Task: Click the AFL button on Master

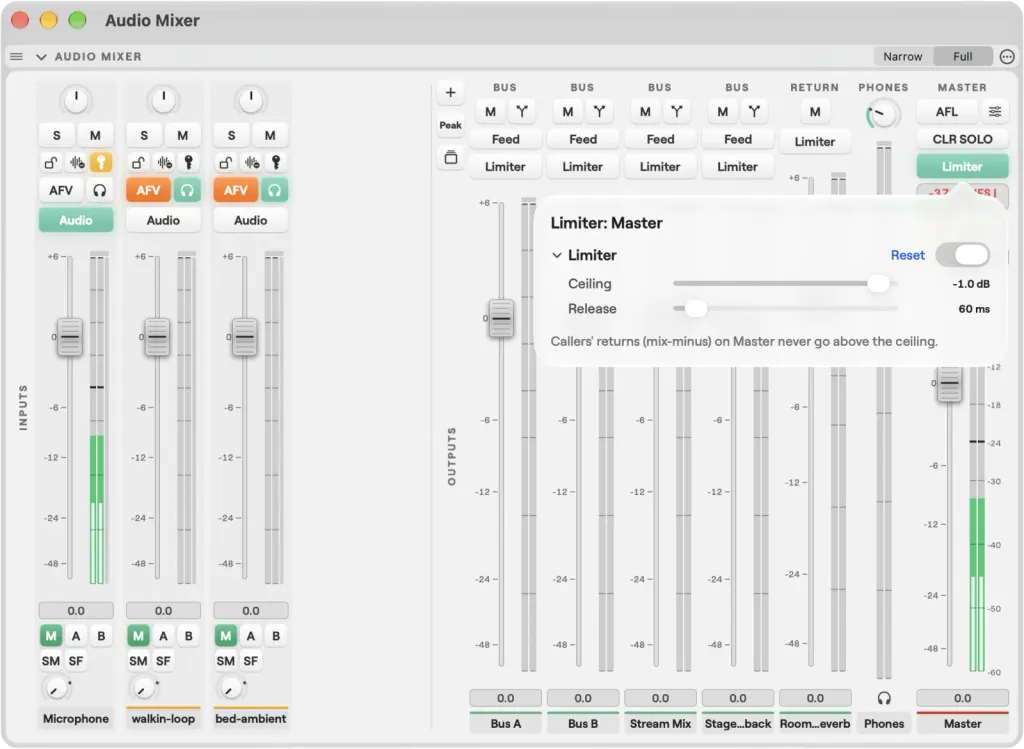Action: click(x=946, y=112)
